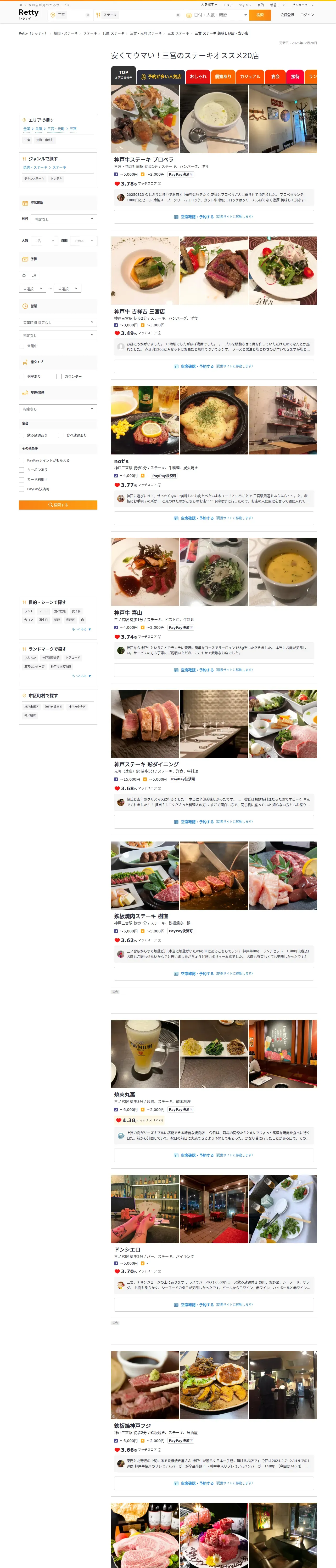
Task: Click the match score help icon for 神戸牛ステーキ プロペラ
Action: point(160,183)
